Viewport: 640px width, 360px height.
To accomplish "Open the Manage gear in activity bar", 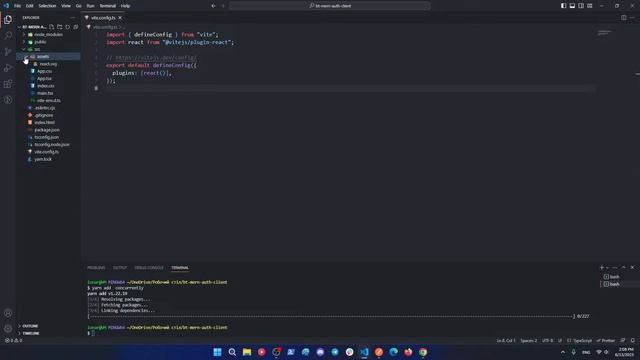I will point(8,329).
